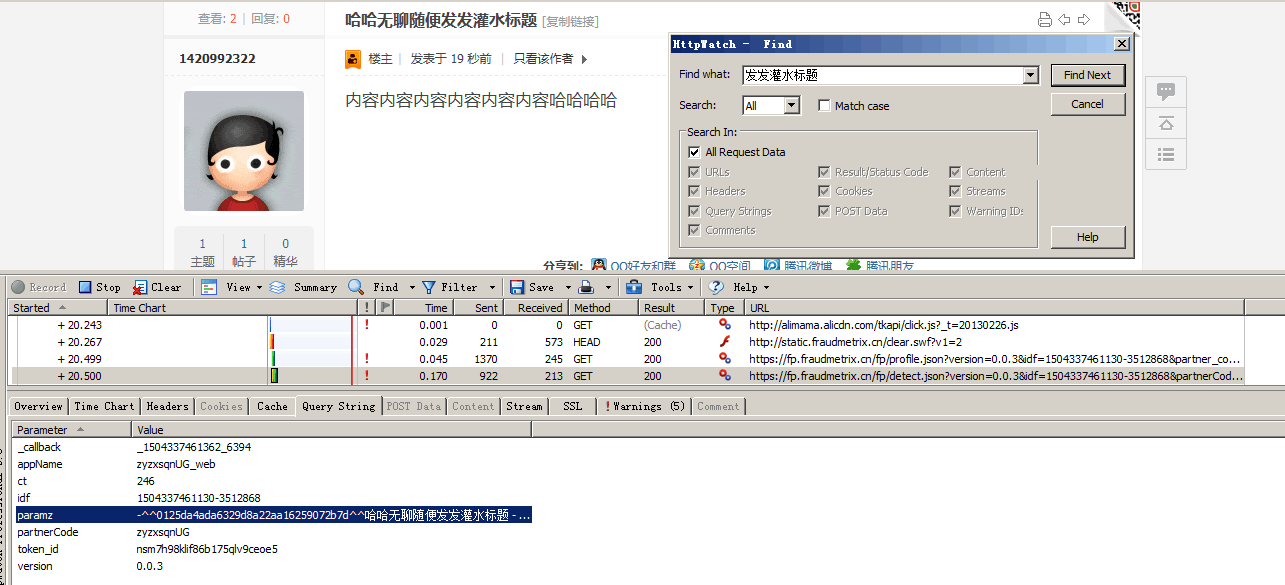The width and height of the screenshot is (1285, 585).
Task: Click Cancel in the Find dialog
Action: coord(1087,104)
